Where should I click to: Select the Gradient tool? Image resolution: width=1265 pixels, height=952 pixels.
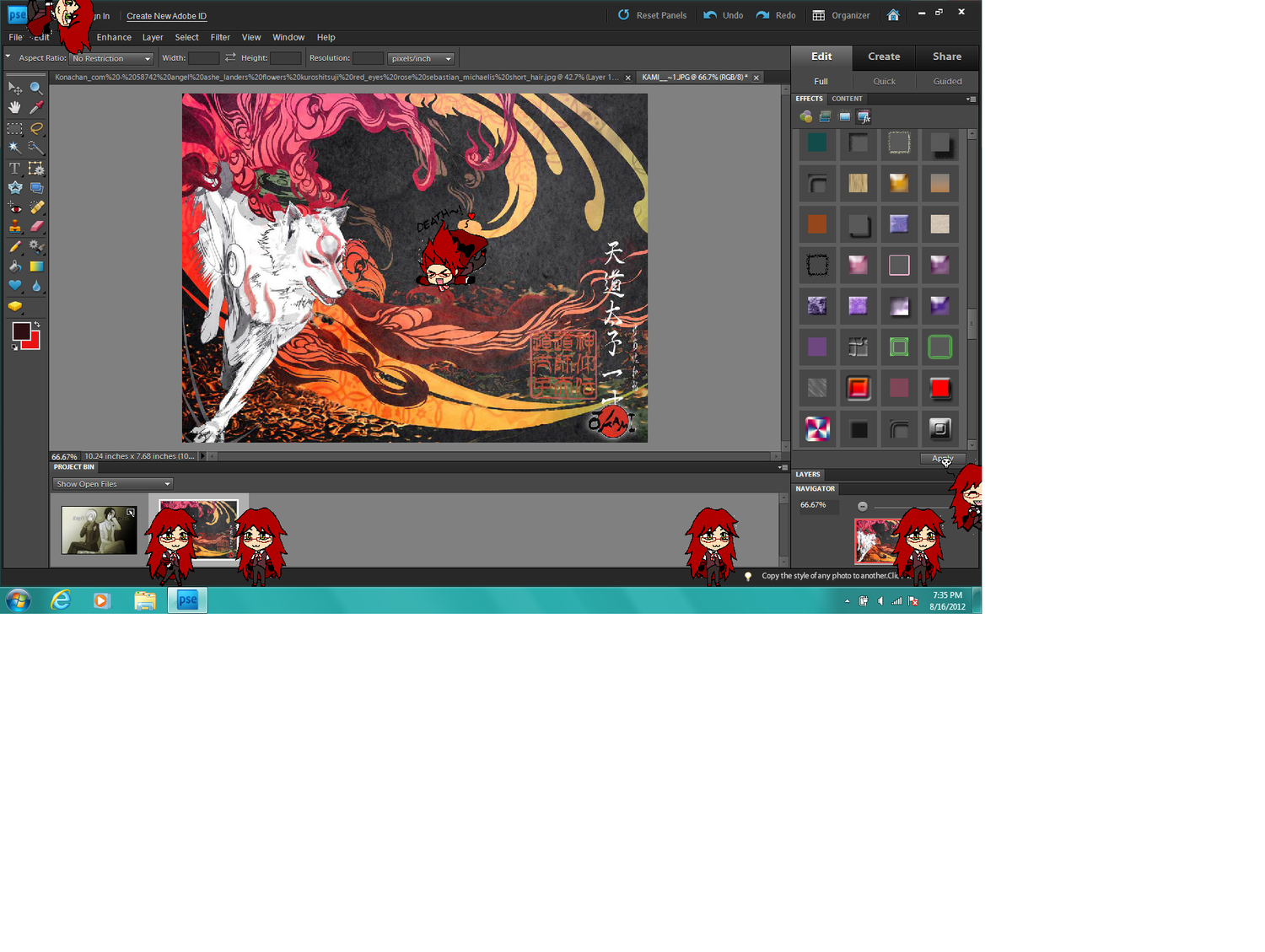coord(36,266)
